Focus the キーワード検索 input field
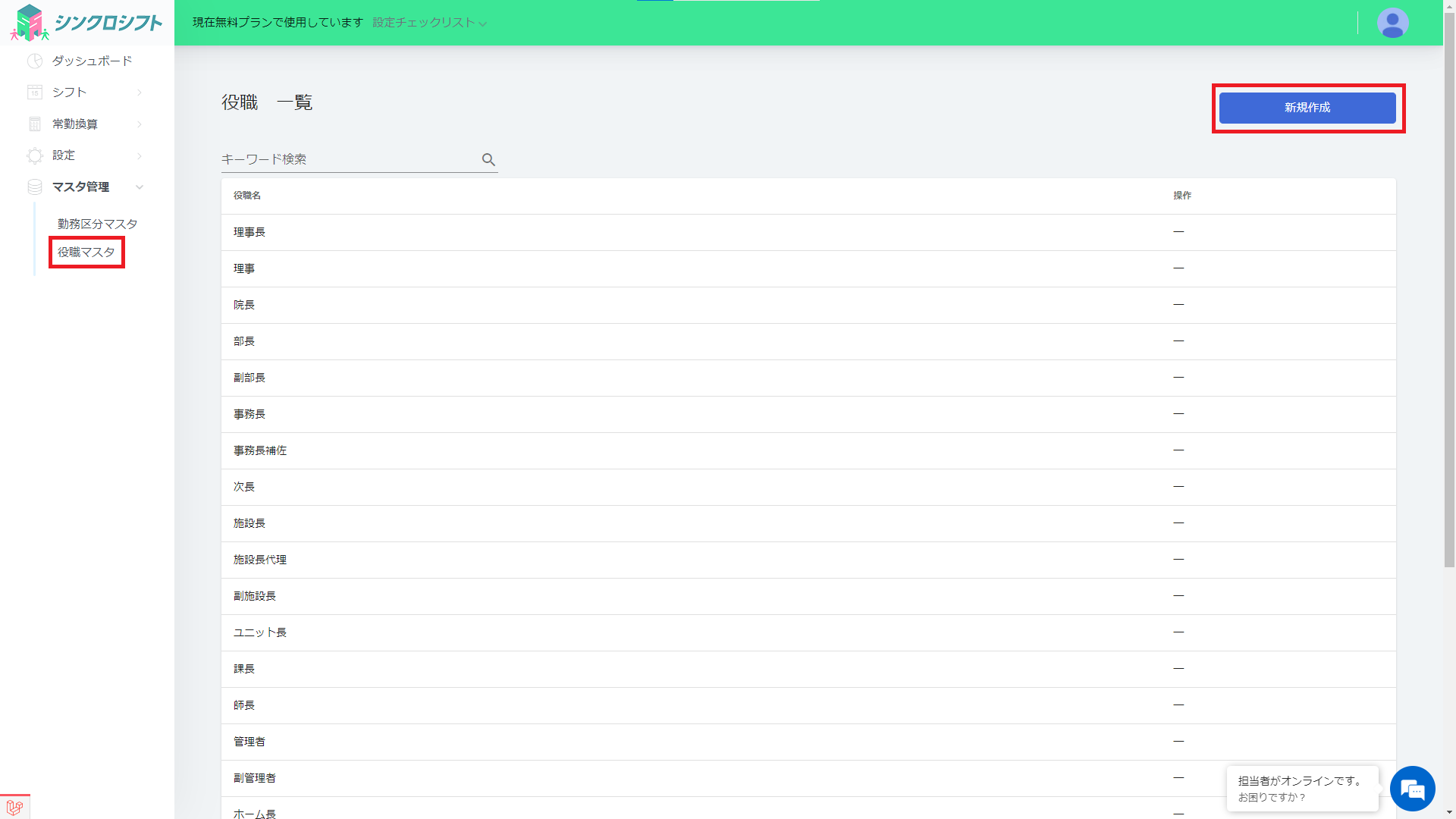Viewport: 1456px width, 819px height. click(349, 159)
